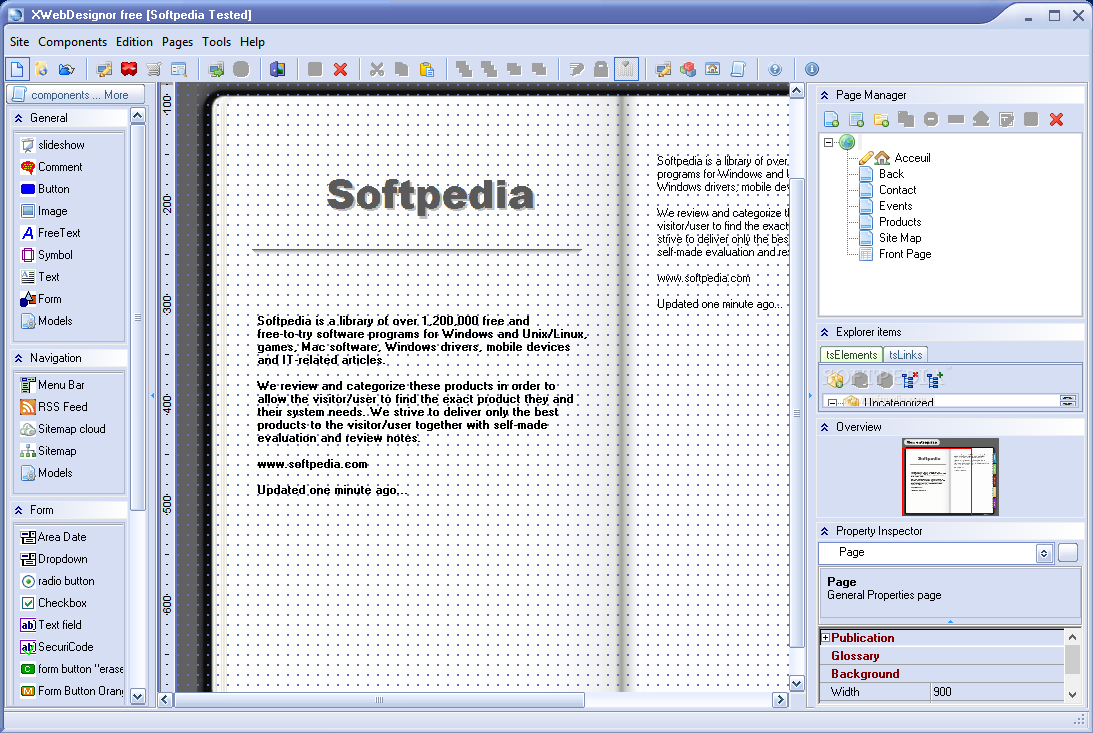
Task: Open the Page dropdown in Property Inspector
Action: (x=1044, y=553)
